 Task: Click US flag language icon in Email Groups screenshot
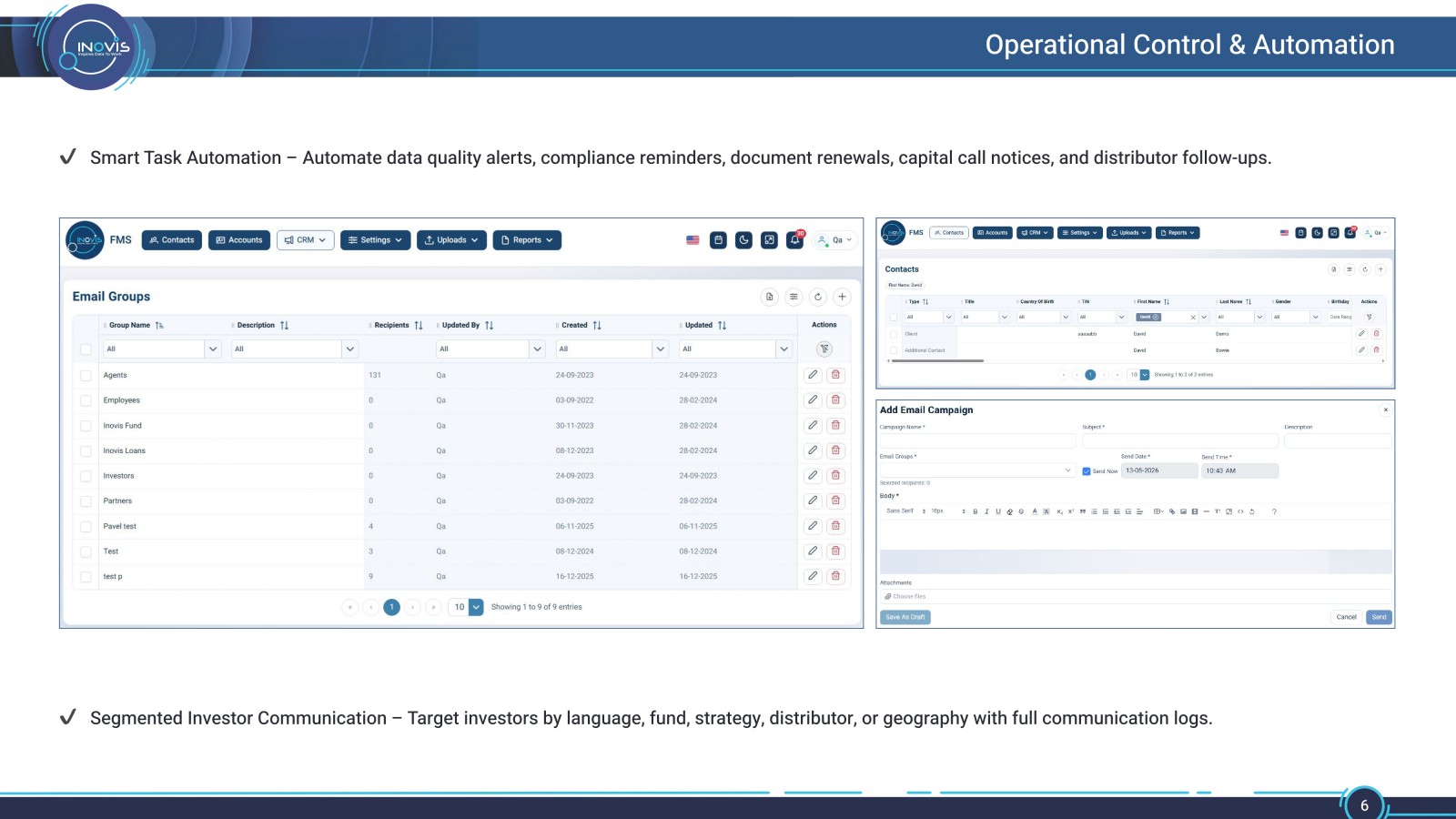tap(693, 240)
